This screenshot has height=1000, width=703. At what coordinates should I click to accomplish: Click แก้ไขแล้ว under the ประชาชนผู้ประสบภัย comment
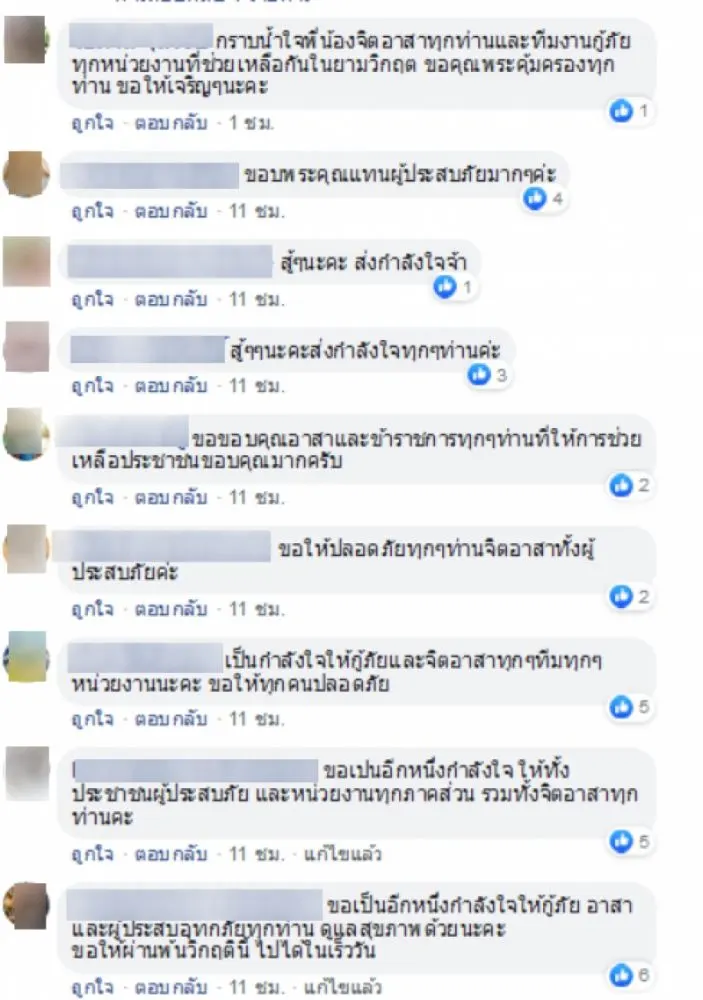coord(342,853)
